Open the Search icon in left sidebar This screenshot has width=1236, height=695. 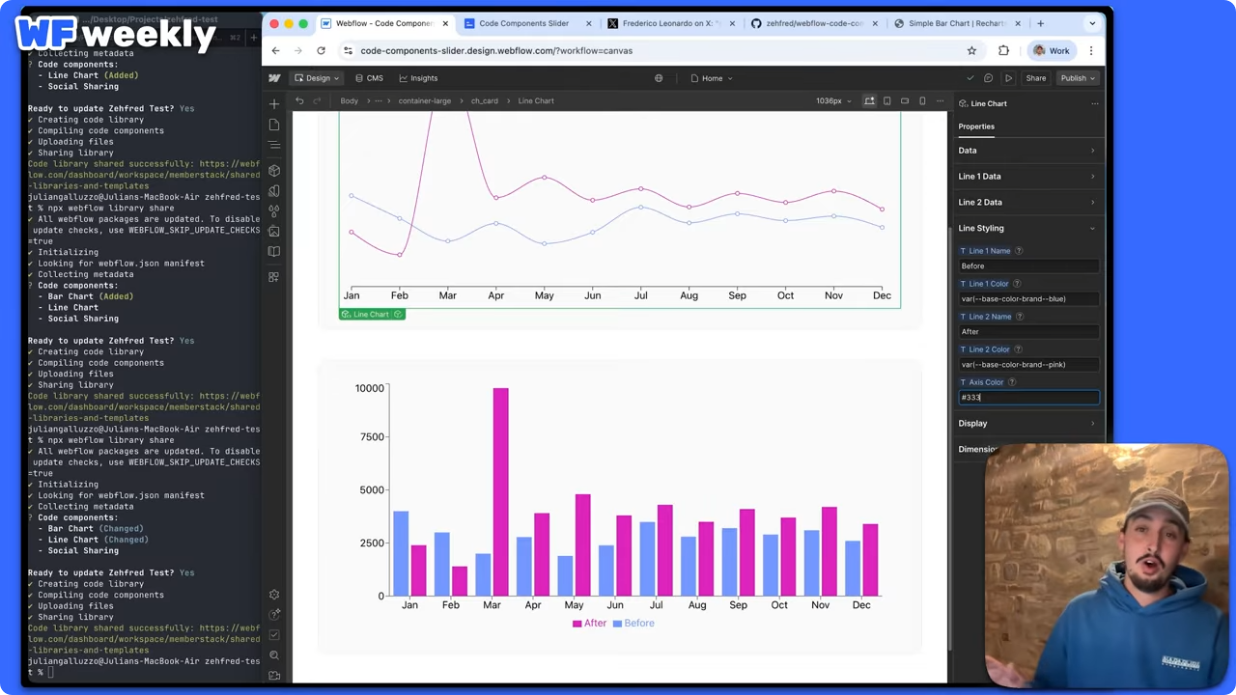pos(274,656)
